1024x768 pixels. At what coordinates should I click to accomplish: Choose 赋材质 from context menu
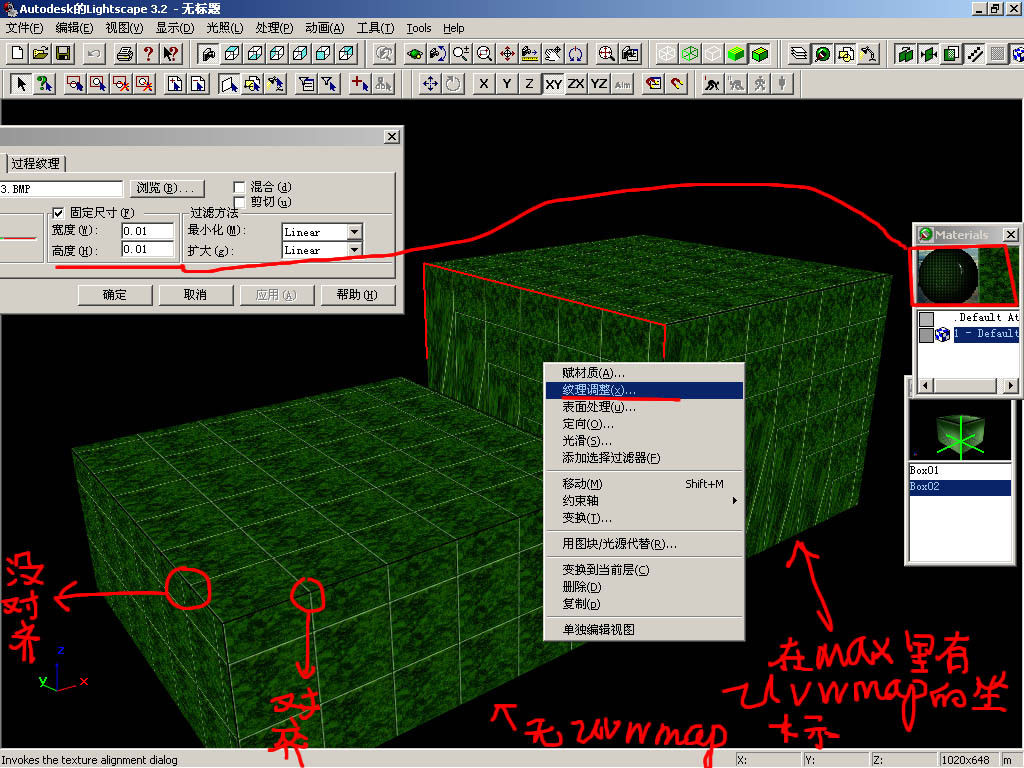click(645, 373)
